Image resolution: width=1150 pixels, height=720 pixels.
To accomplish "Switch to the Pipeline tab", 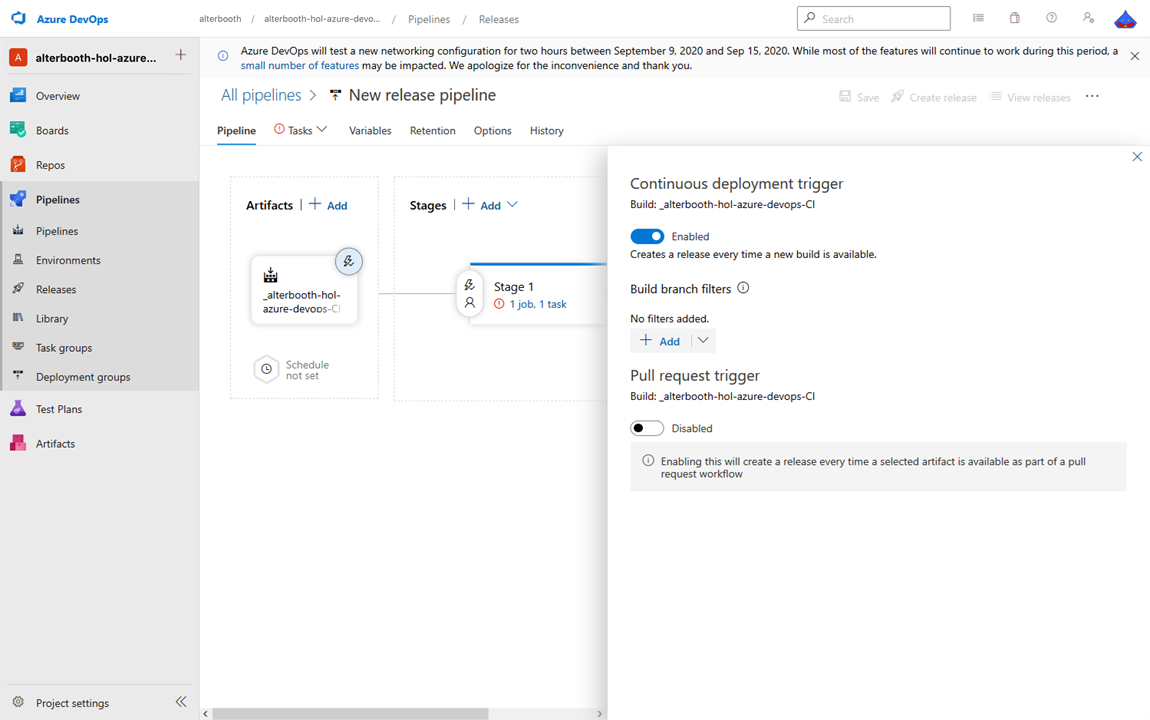I will click(236, 131).
